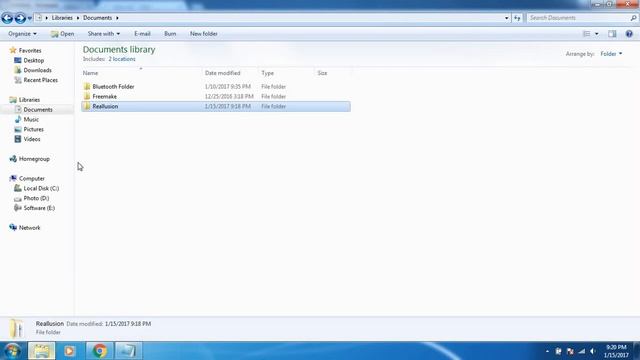This screenshot has width=640, height=360.
Task: Focus the Search Documents field
Action: [x=578, y=18]
